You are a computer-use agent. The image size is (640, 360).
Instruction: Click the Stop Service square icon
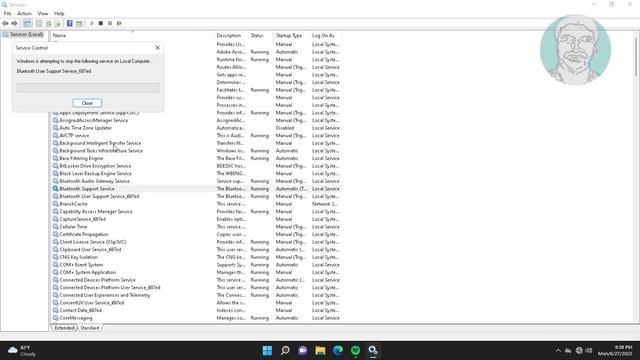pyautogui.click(x=101, y=24)
